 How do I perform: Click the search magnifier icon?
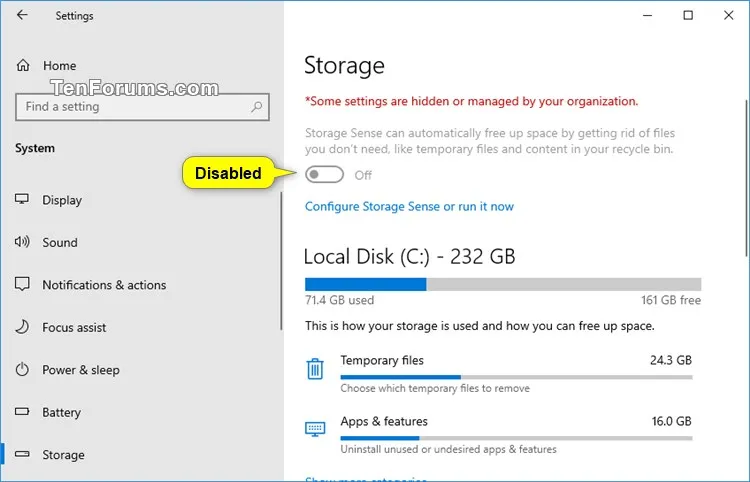pos(257,107)
